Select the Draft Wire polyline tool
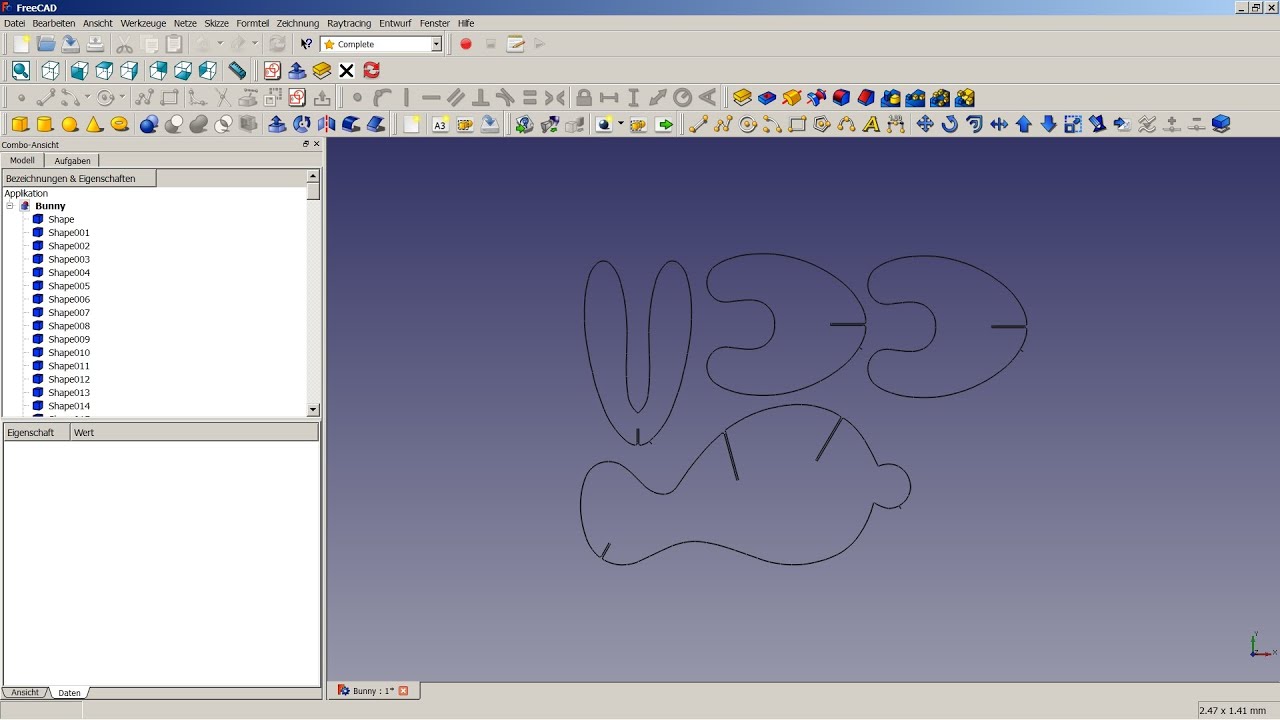1280x720 pixels. 723,124
